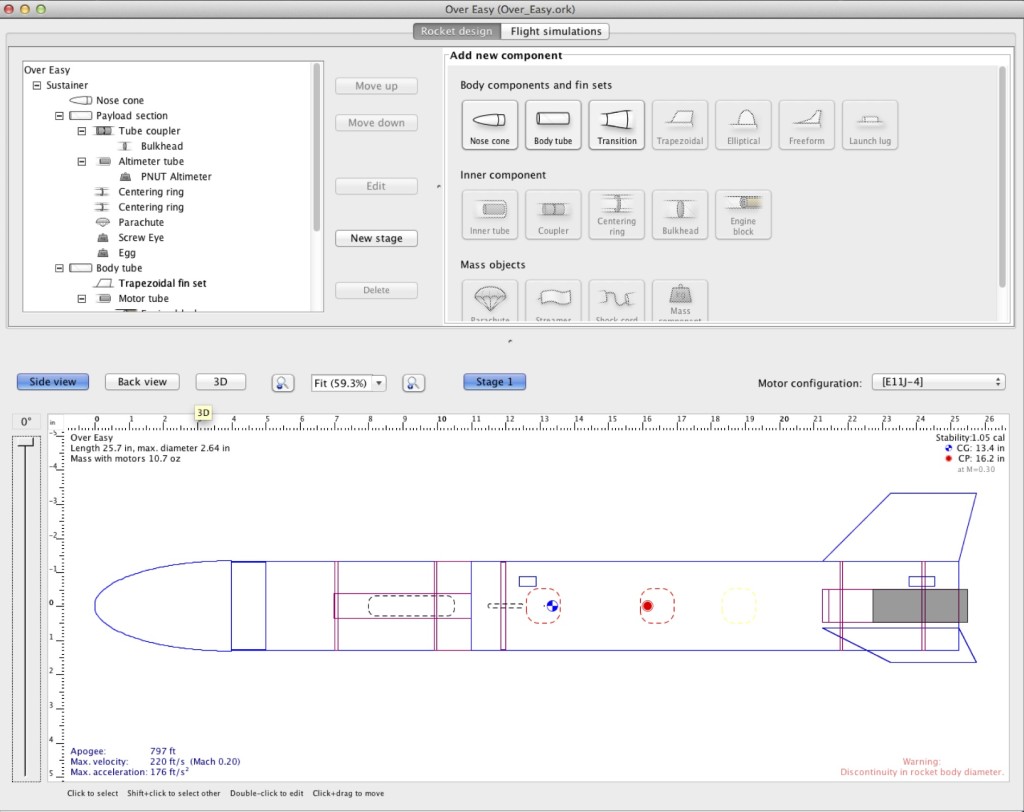Click the Bulkhead component button

680,215
